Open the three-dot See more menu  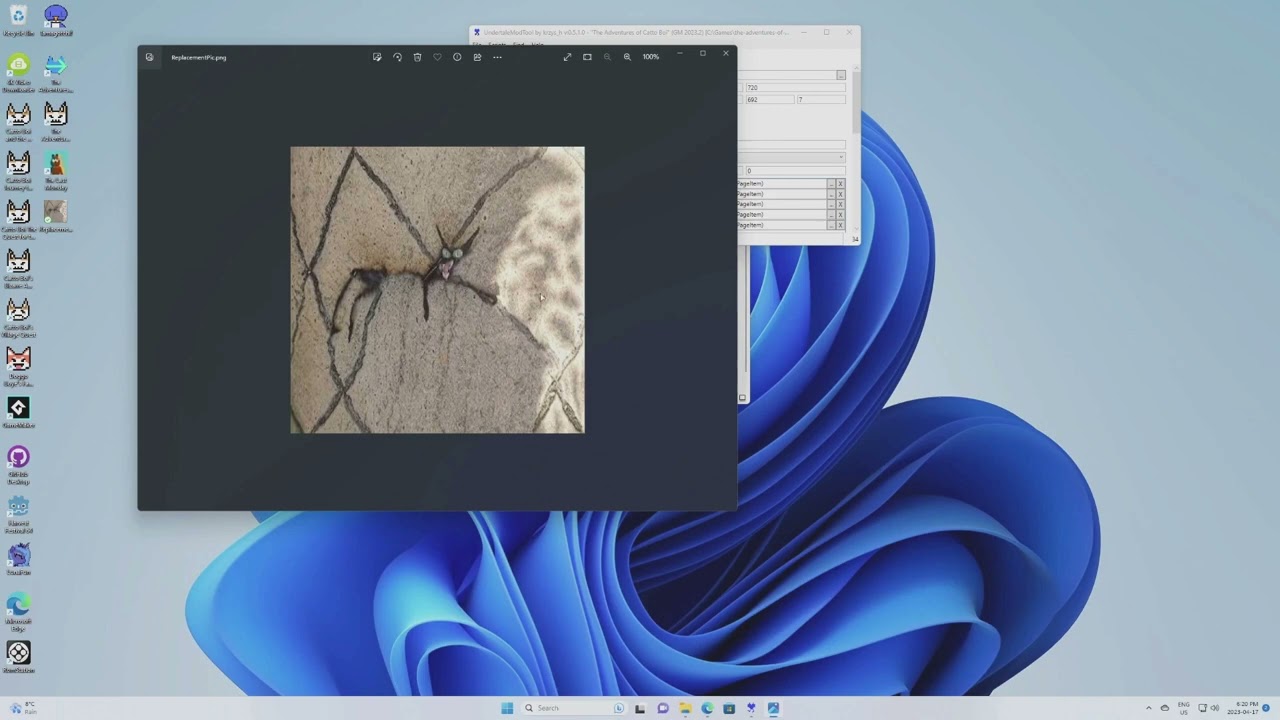click(x=497, y=57)
